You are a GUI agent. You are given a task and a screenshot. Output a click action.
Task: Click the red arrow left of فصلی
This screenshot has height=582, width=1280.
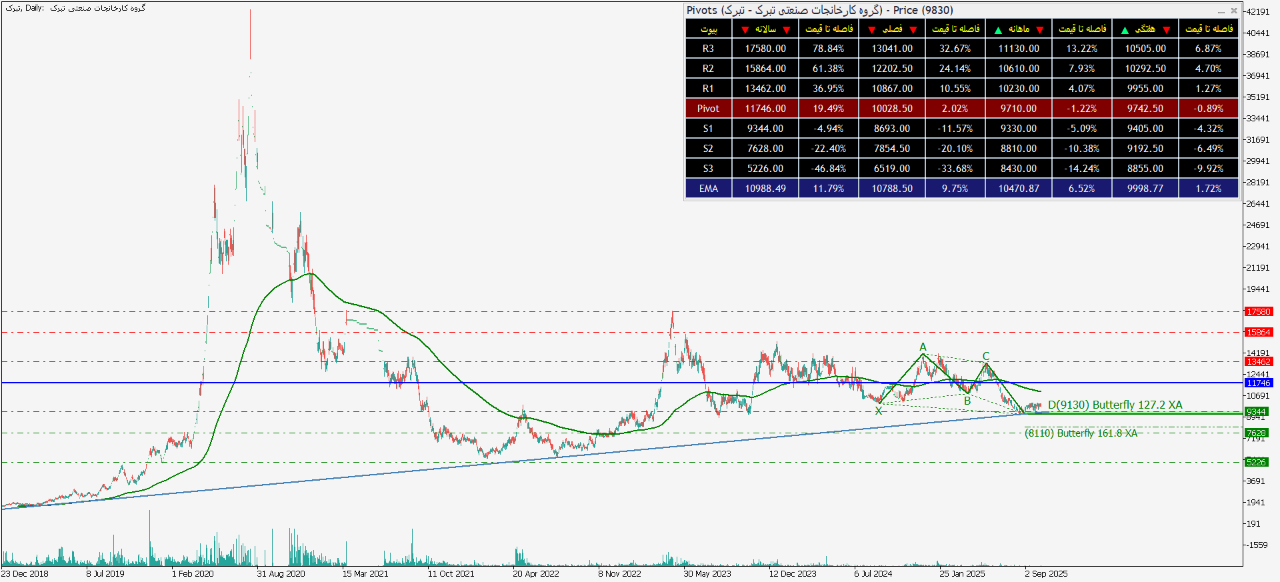point(874,29)
